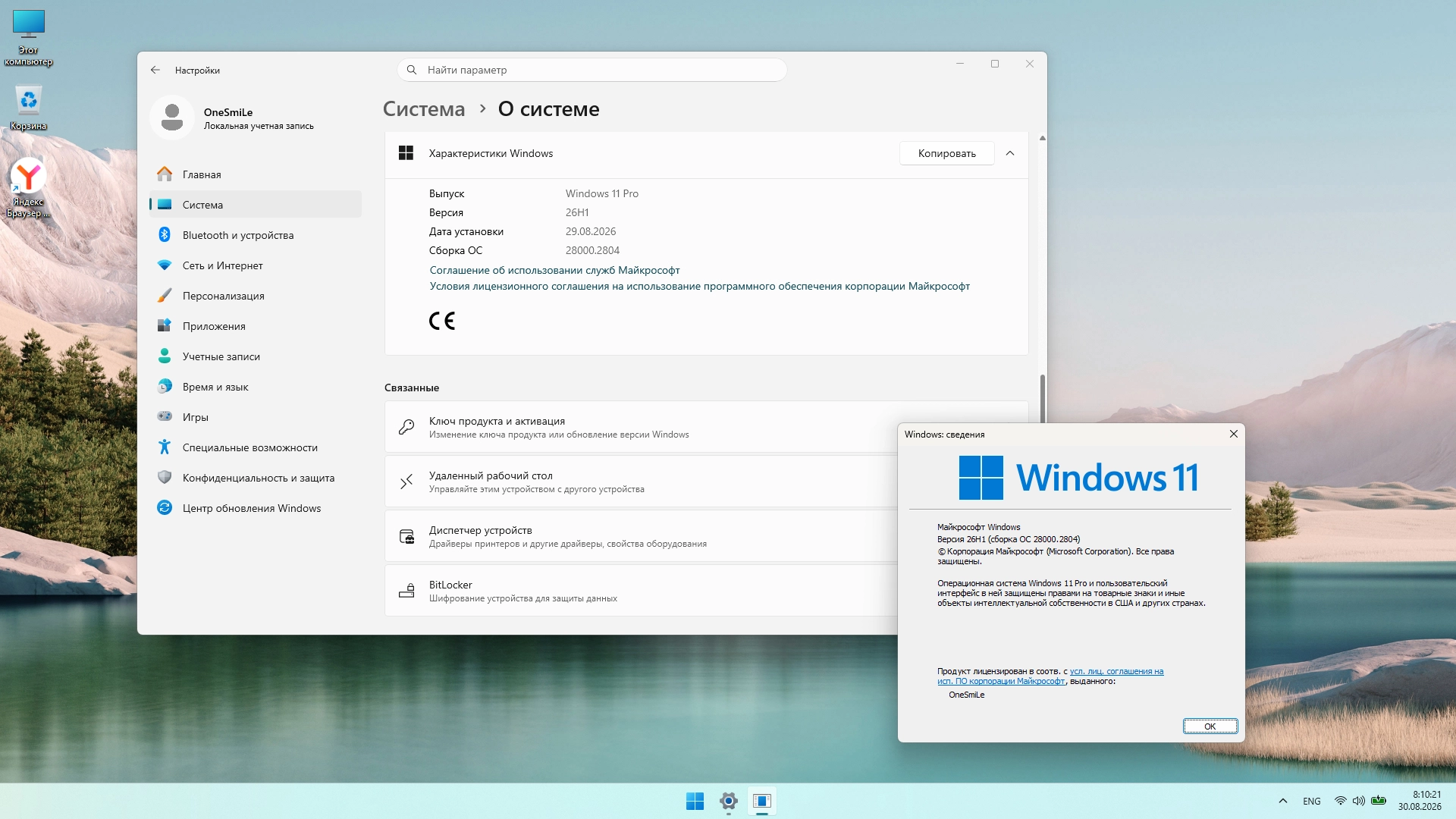The width and height of the screenshot is (1456, 819).
Task: Click the search magnifier icon in Настройки
Action: (x=412, y=70)
